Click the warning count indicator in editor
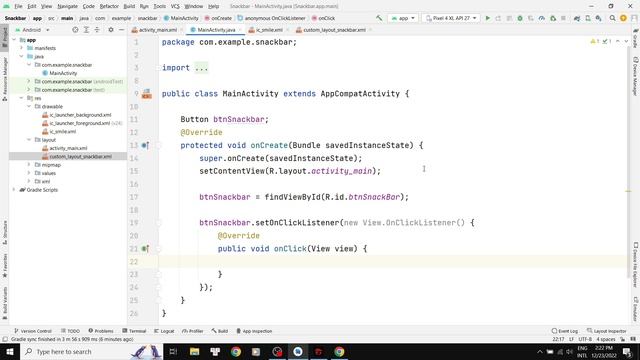 tap(595, 41)
